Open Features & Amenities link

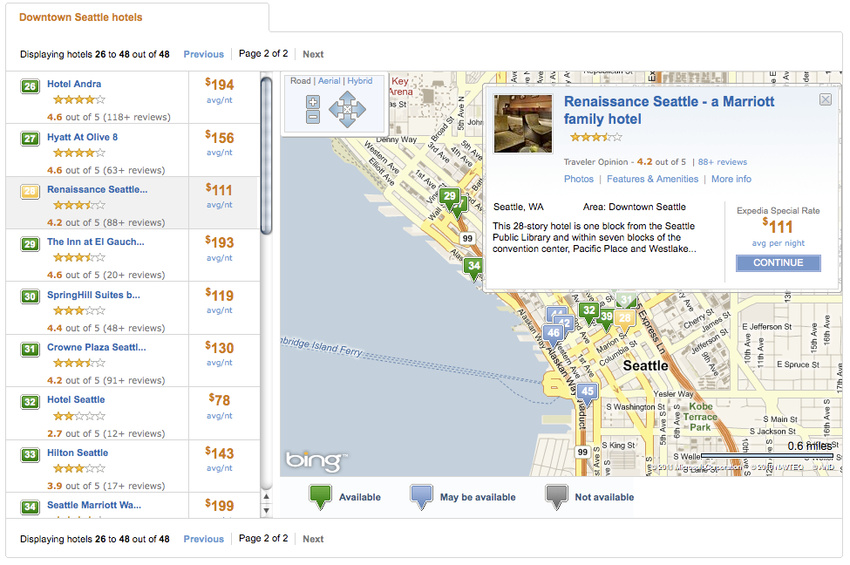pos(652,179)
